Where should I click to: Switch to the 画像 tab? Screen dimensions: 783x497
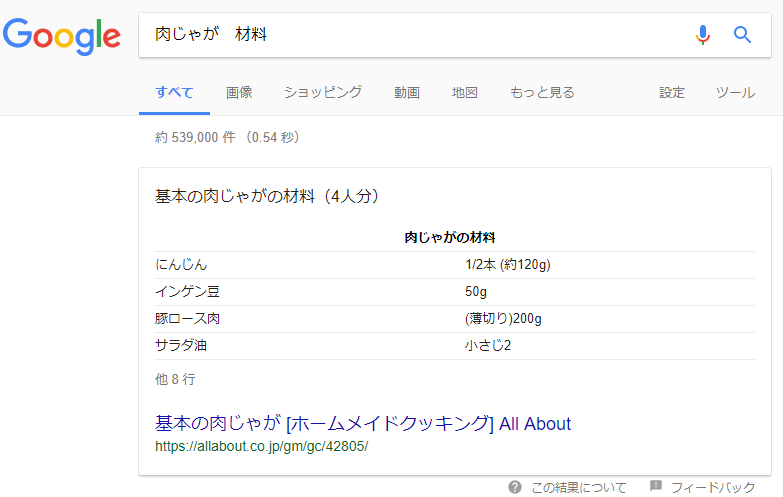[x=239, y=92]
